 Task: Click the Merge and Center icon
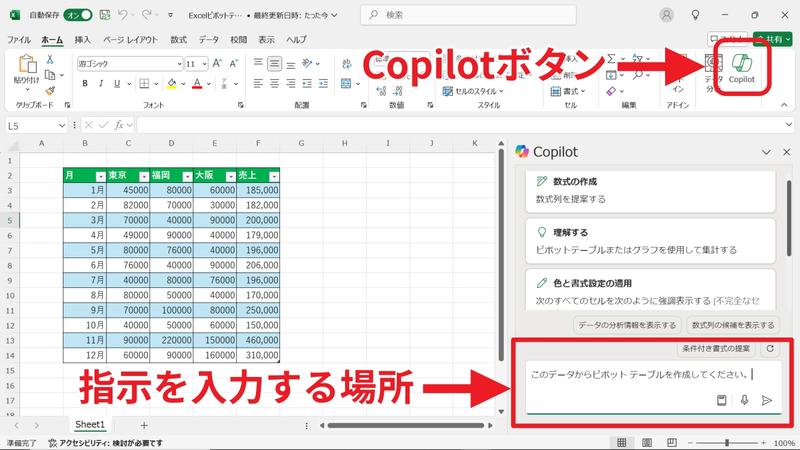[346, 84]
